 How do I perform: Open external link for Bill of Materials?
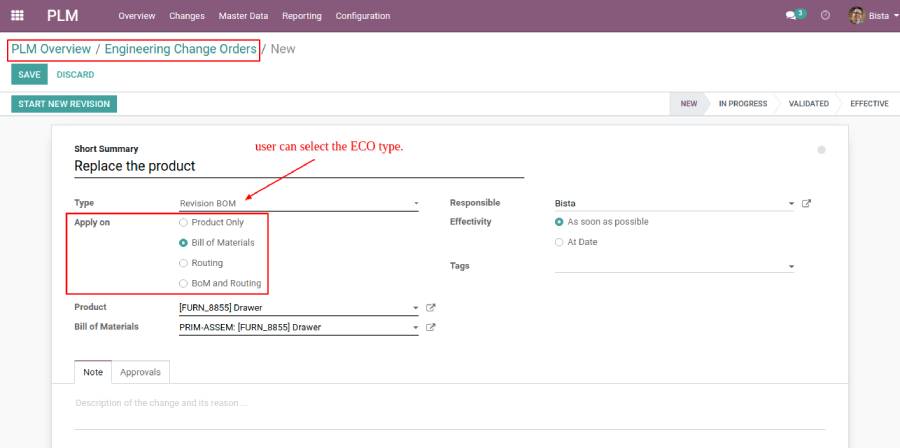pyautogui.click(x=431, y=327)
